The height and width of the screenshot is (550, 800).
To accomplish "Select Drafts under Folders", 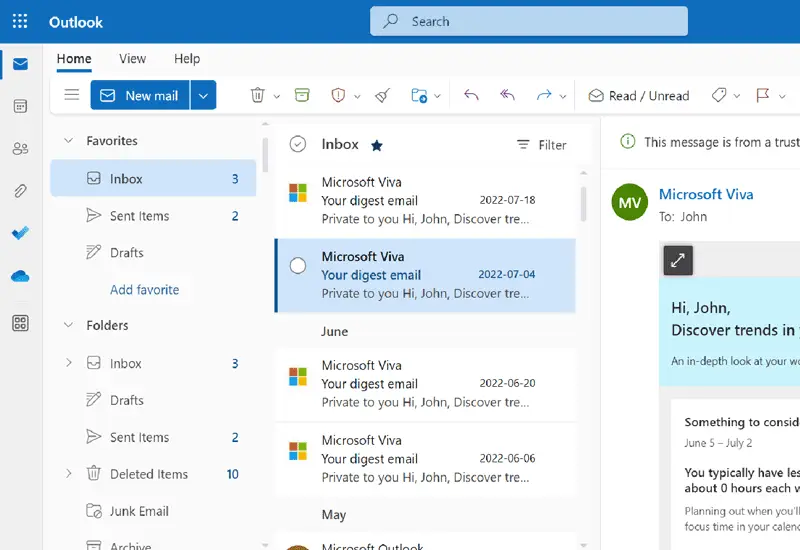I will click(x=153, y=400).
